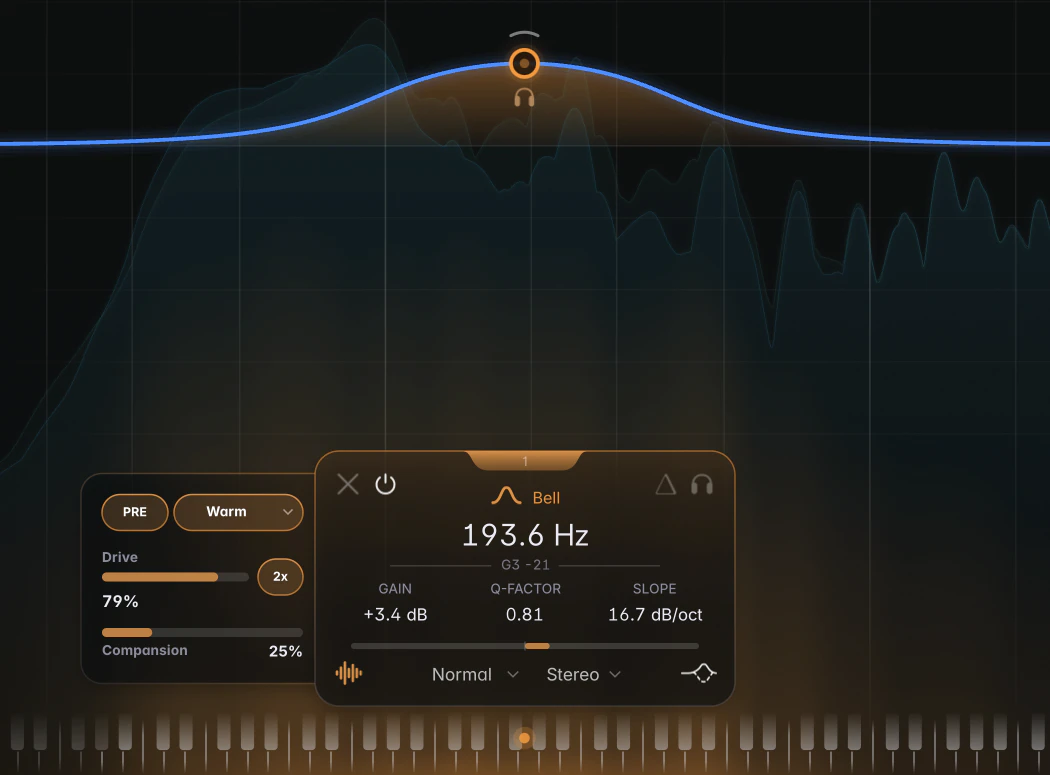The height and width of the screenshot is (775, 1050).
Task: Open the Stereo channel dropdown
Action: (x=583, y=675)
